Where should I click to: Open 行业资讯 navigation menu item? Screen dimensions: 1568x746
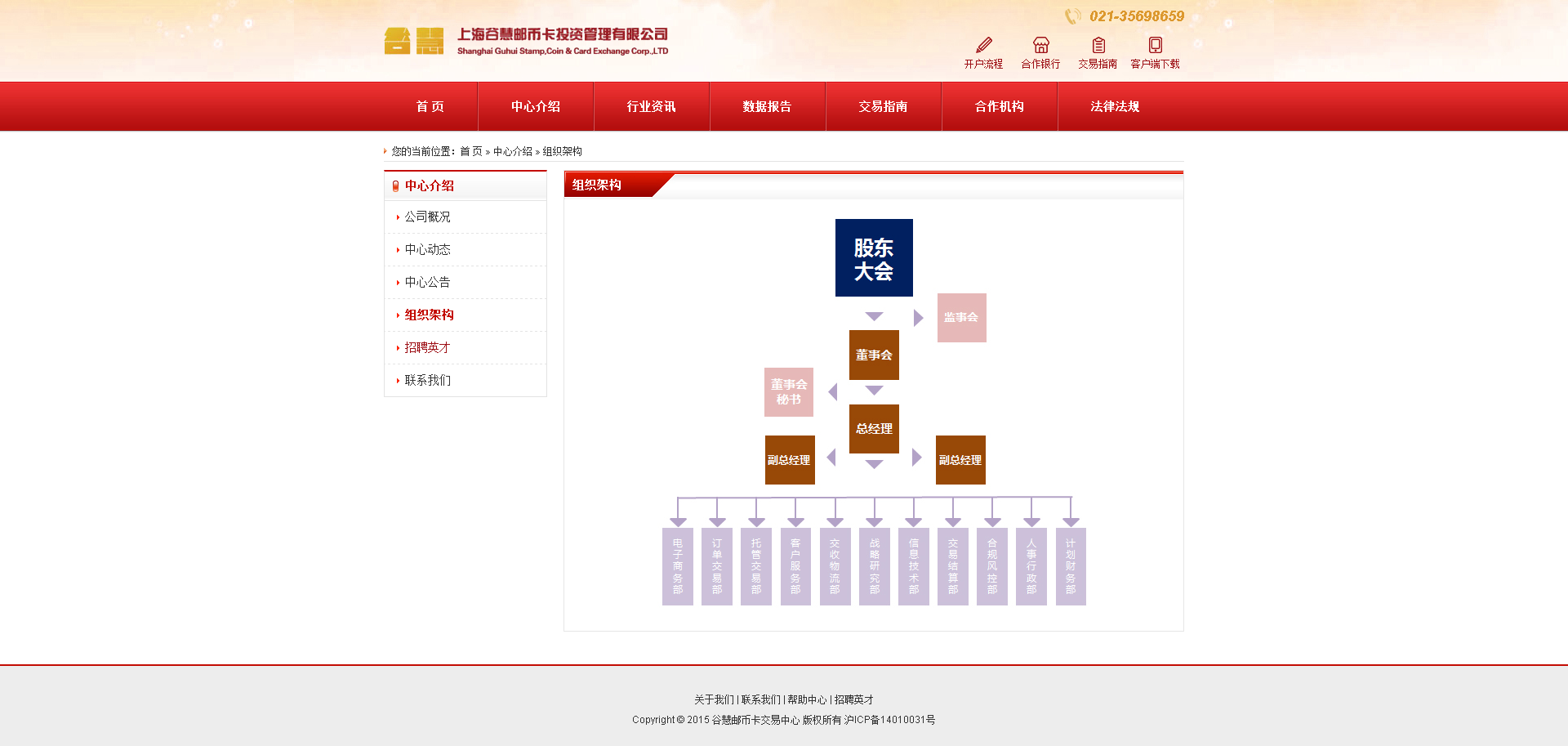651,106
